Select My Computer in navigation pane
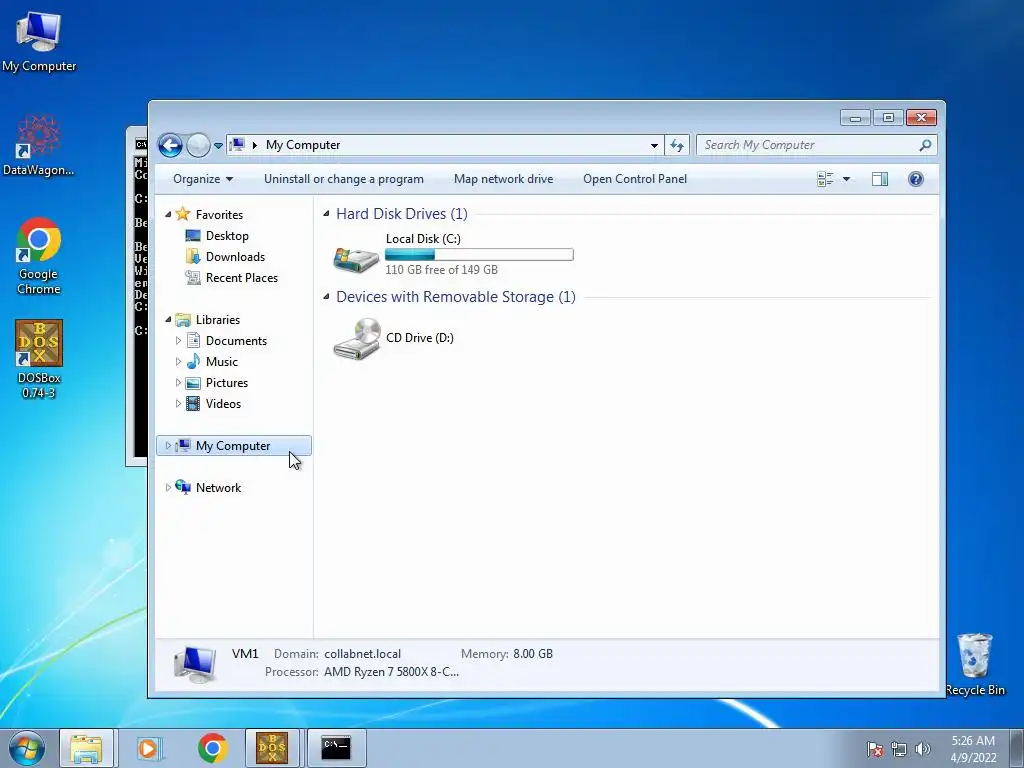 [233, 445]
